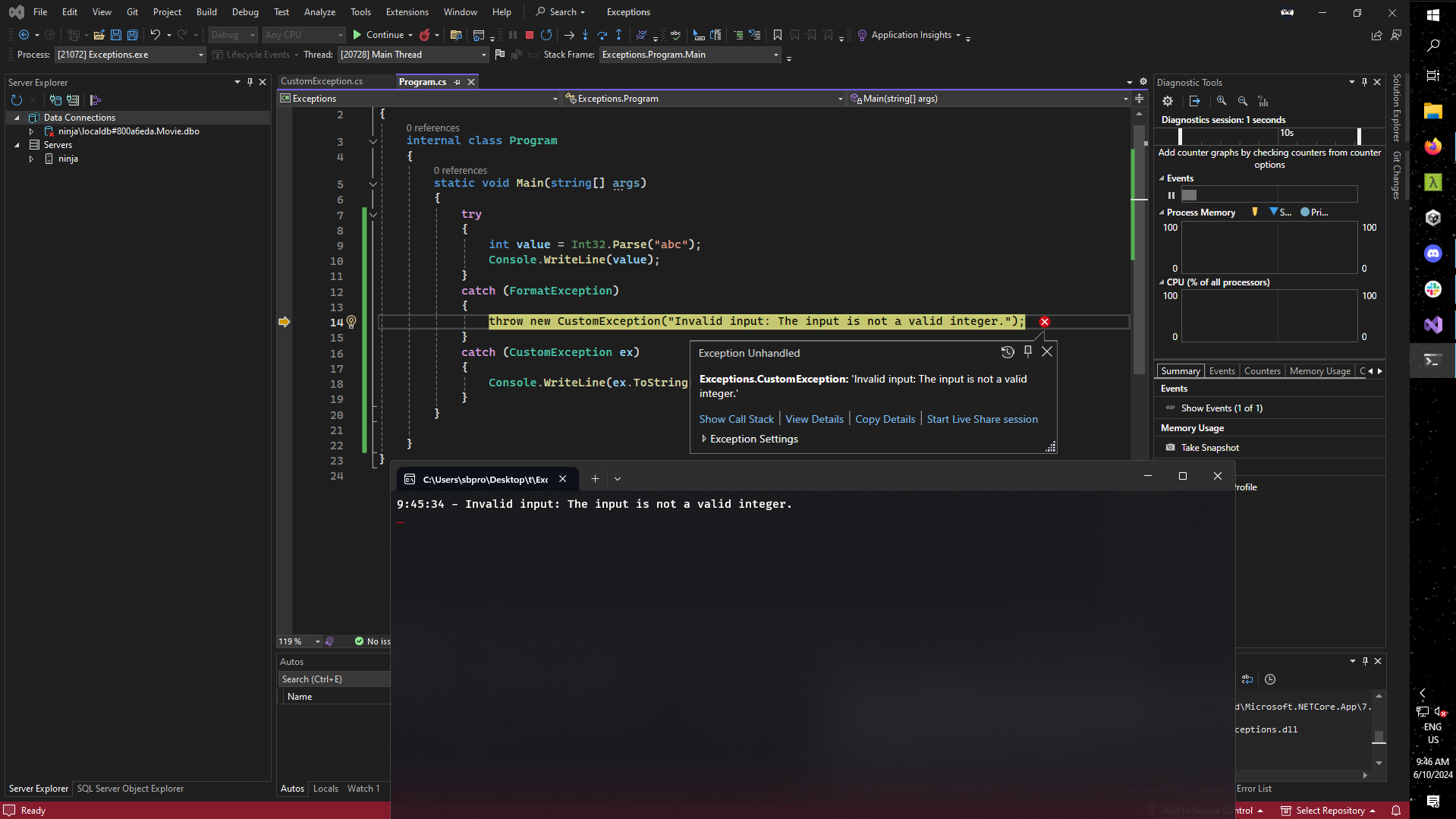Screen dimensions: 1456x819
Task: Save the current file icon
Action: 116,35
